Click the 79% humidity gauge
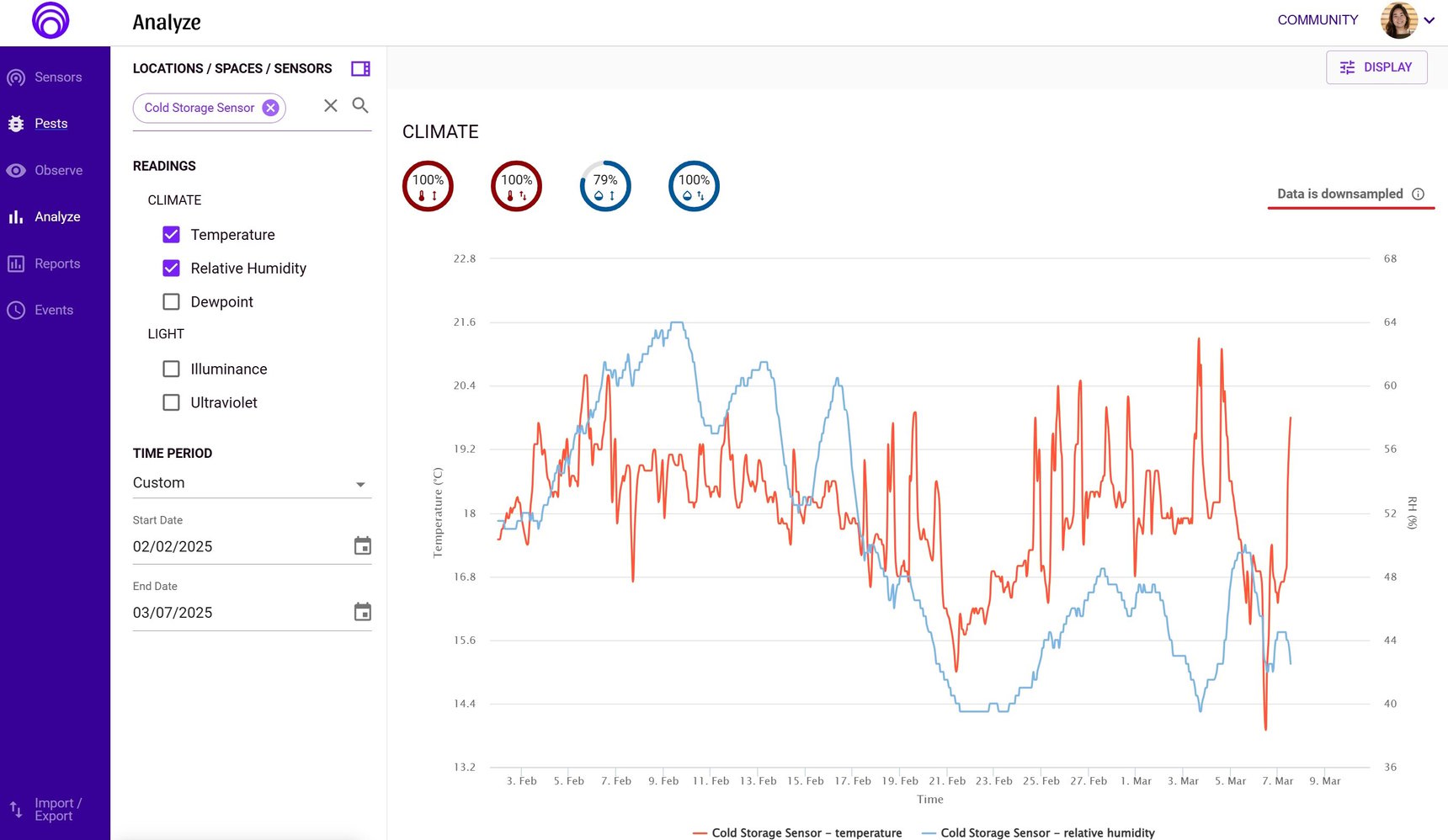The image size is (1448, 840). click(x=605, y=186)
